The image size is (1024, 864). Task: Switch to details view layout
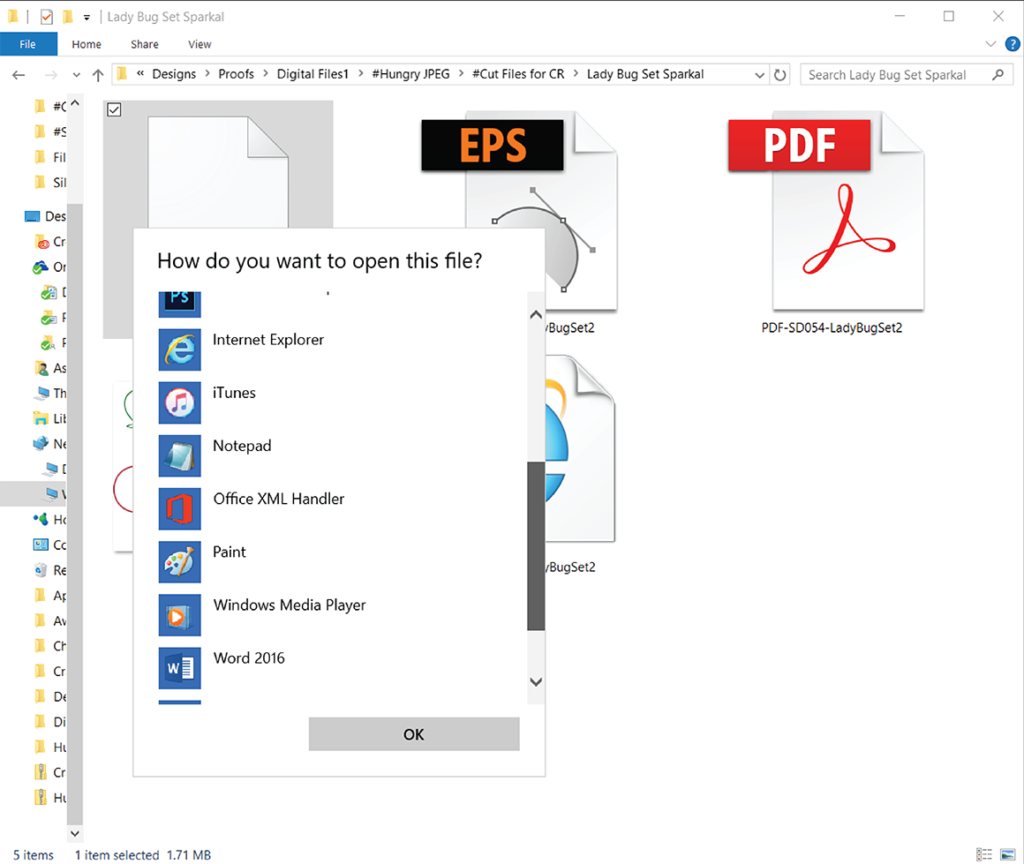pyautogui.click(x=984, y=854)
